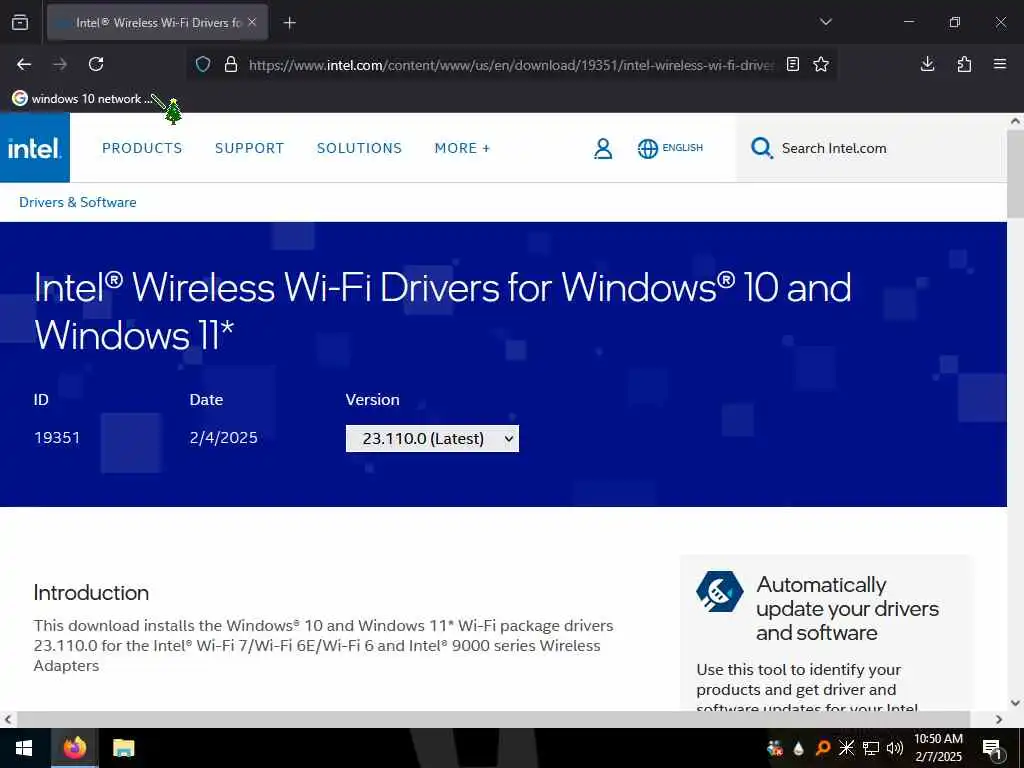Click the Intel driver support assistant icon
This screenshot has width=1024, height=768.
[720, 592]
